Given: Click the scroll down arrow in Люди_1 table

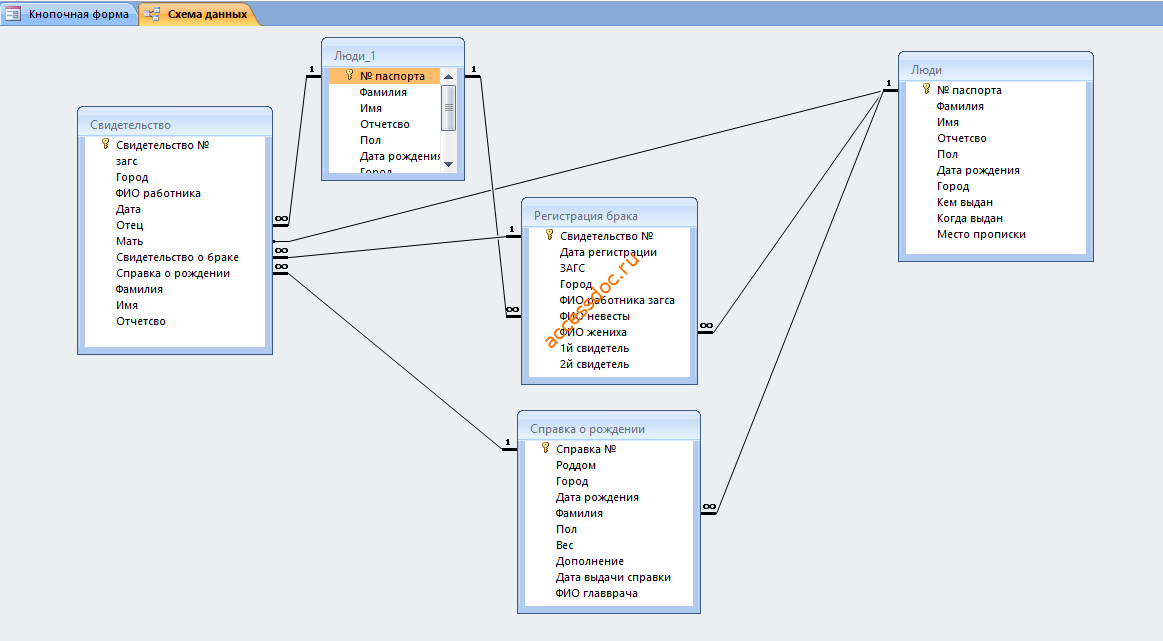Looking at the screenshot, I should [x=448, y=164].
